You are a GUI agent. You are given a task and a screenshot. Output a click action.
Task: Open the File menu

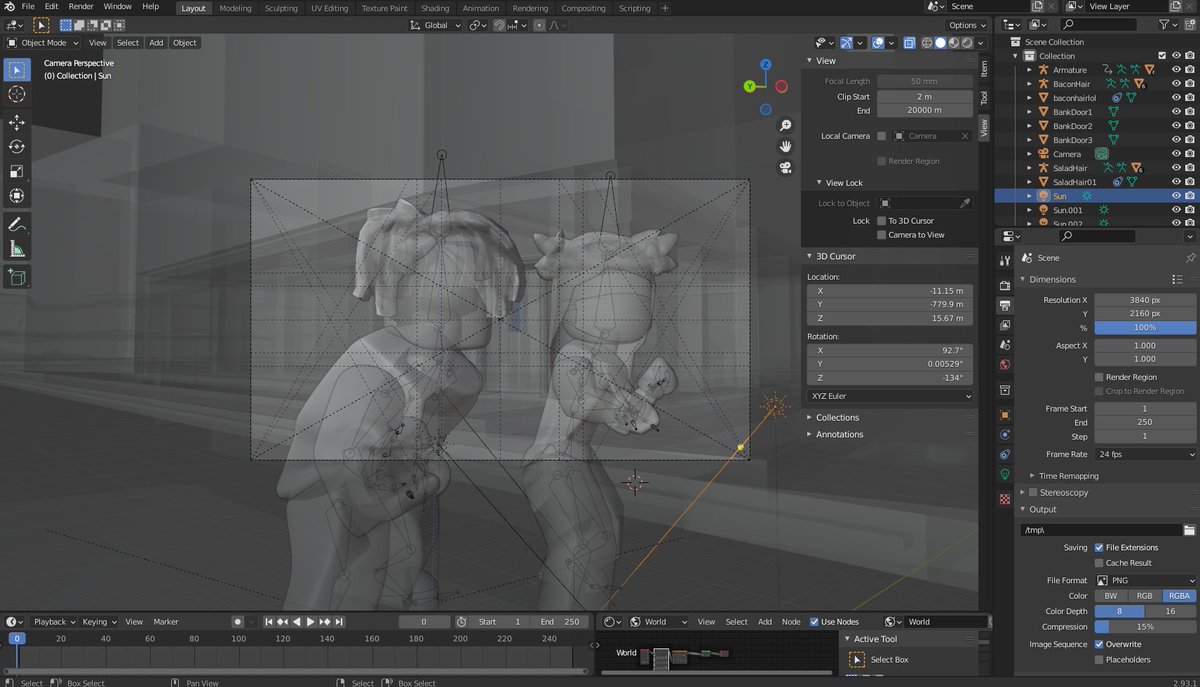coord(27,7)
